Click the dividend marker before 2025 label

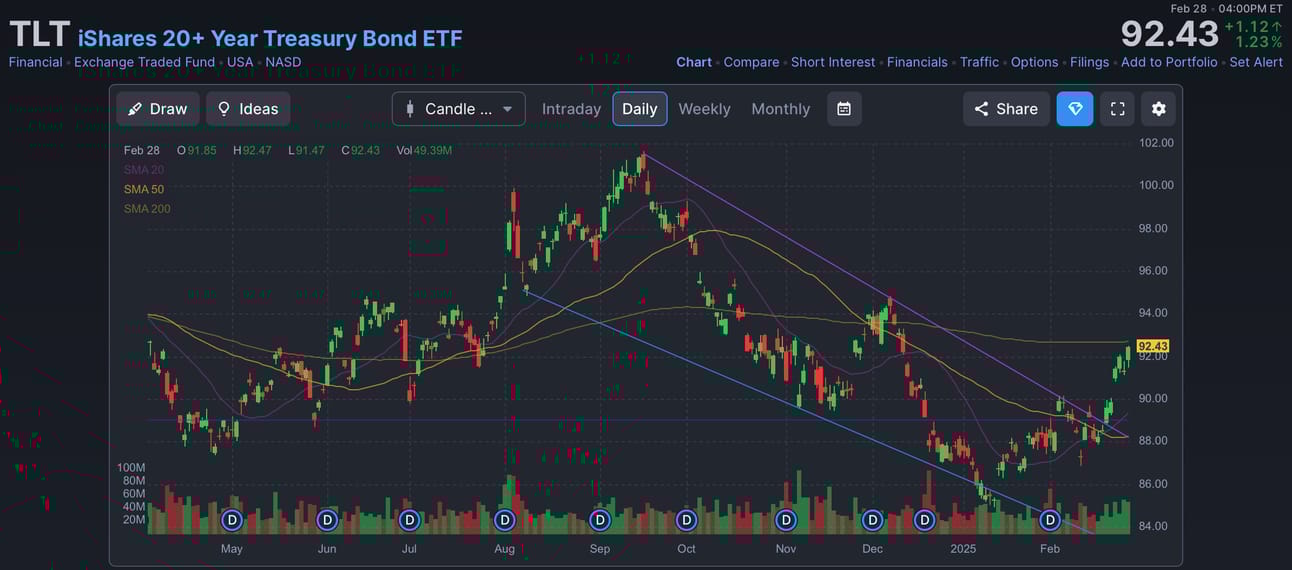point(924,520)
